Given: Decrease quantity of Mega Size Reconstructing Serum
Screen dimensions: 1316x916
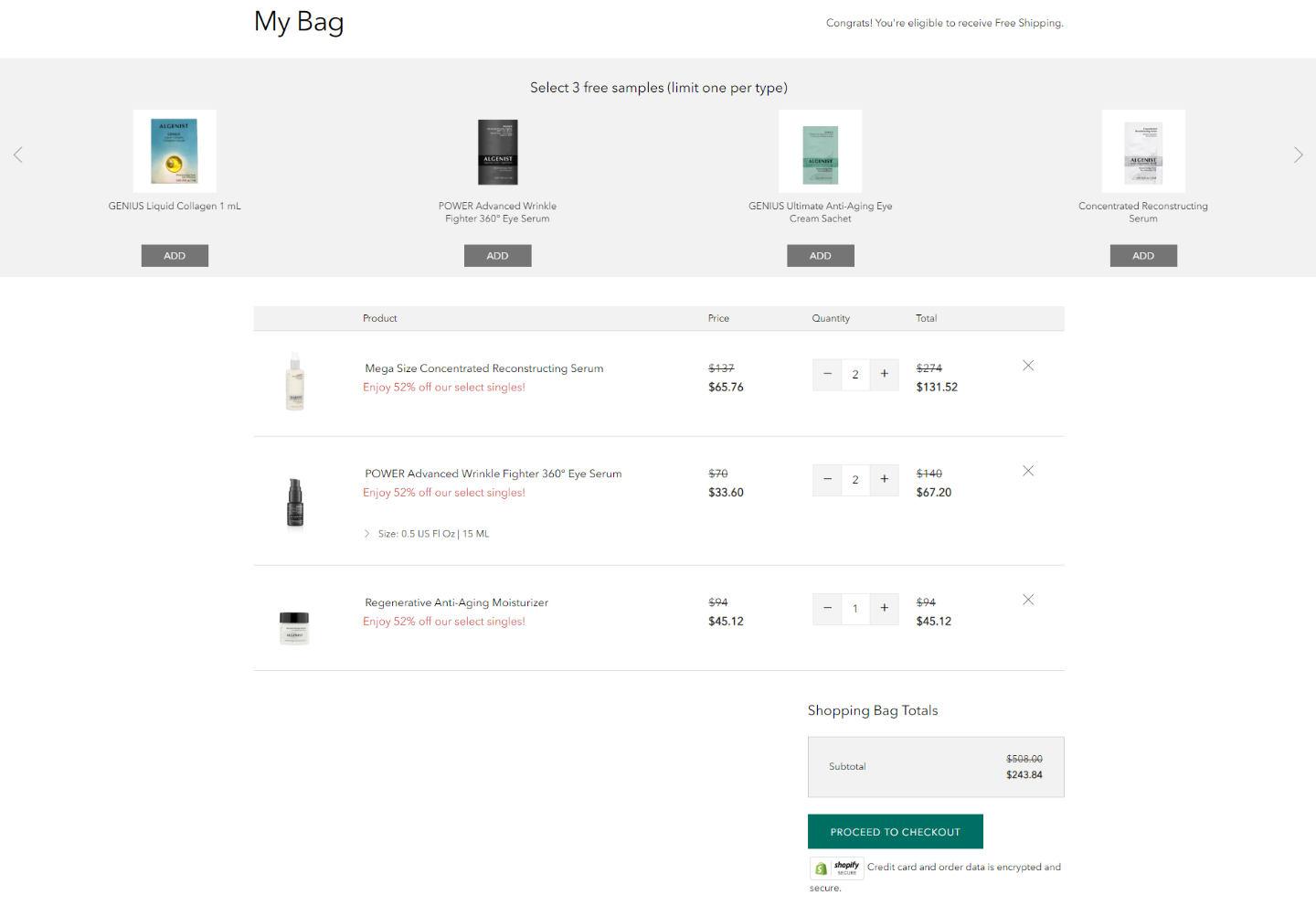Looking at the screenshot, I should (827, 374).
